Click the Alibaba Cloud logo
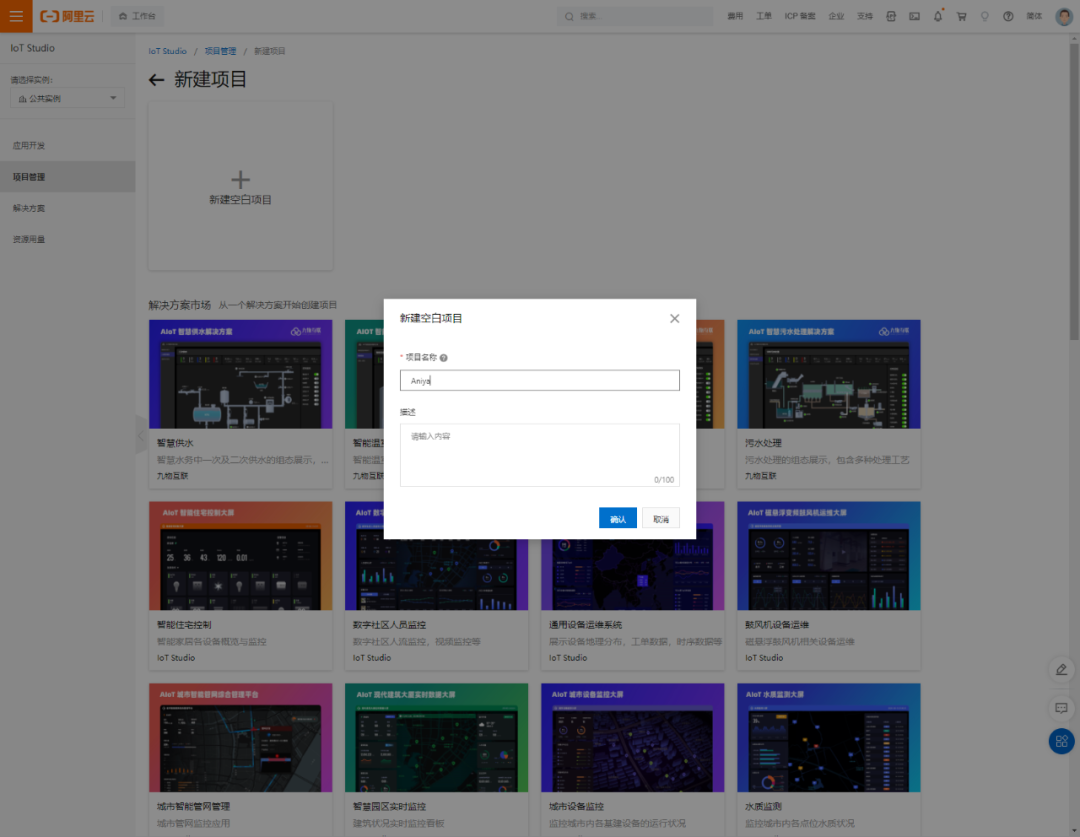 click(67, 16)
